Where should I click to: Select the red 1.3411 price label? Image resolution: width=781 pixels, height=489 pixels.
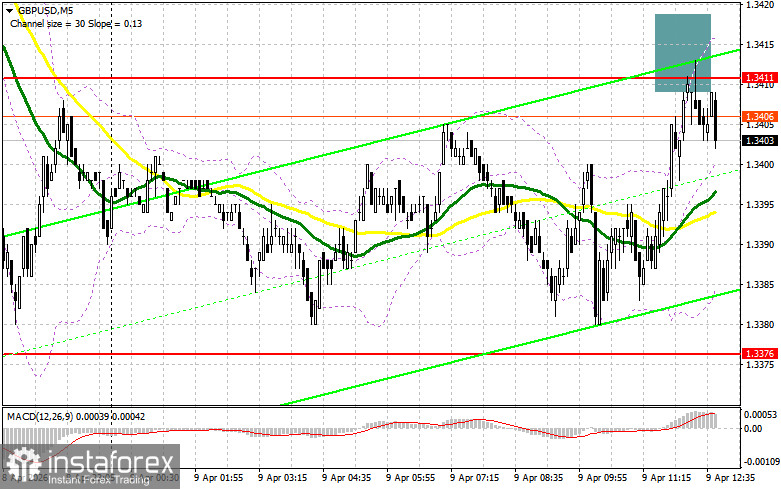pyautogui.click(x=759, y=78)
